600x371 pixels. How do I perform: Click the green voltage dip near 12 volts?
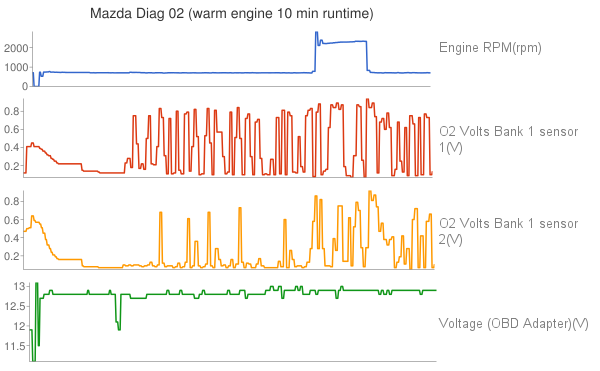(119, 325)
